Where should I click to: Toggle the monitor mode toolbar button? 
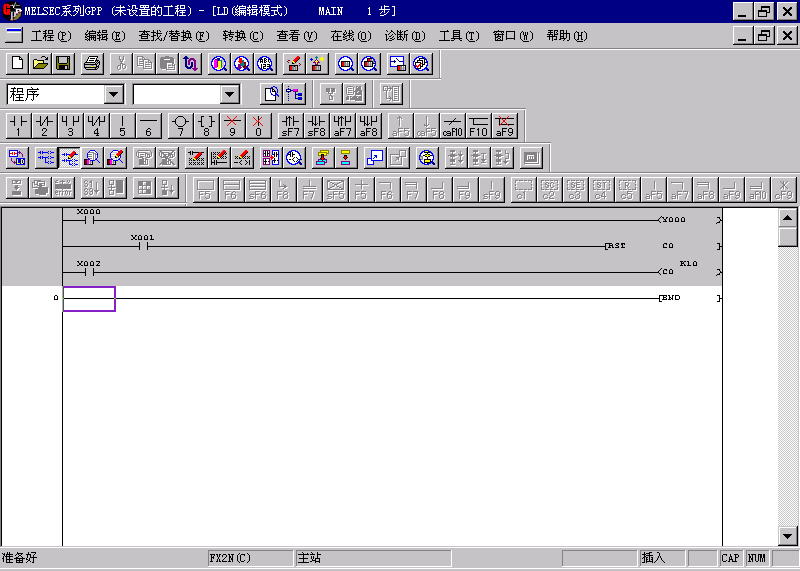tap(92, 157)
